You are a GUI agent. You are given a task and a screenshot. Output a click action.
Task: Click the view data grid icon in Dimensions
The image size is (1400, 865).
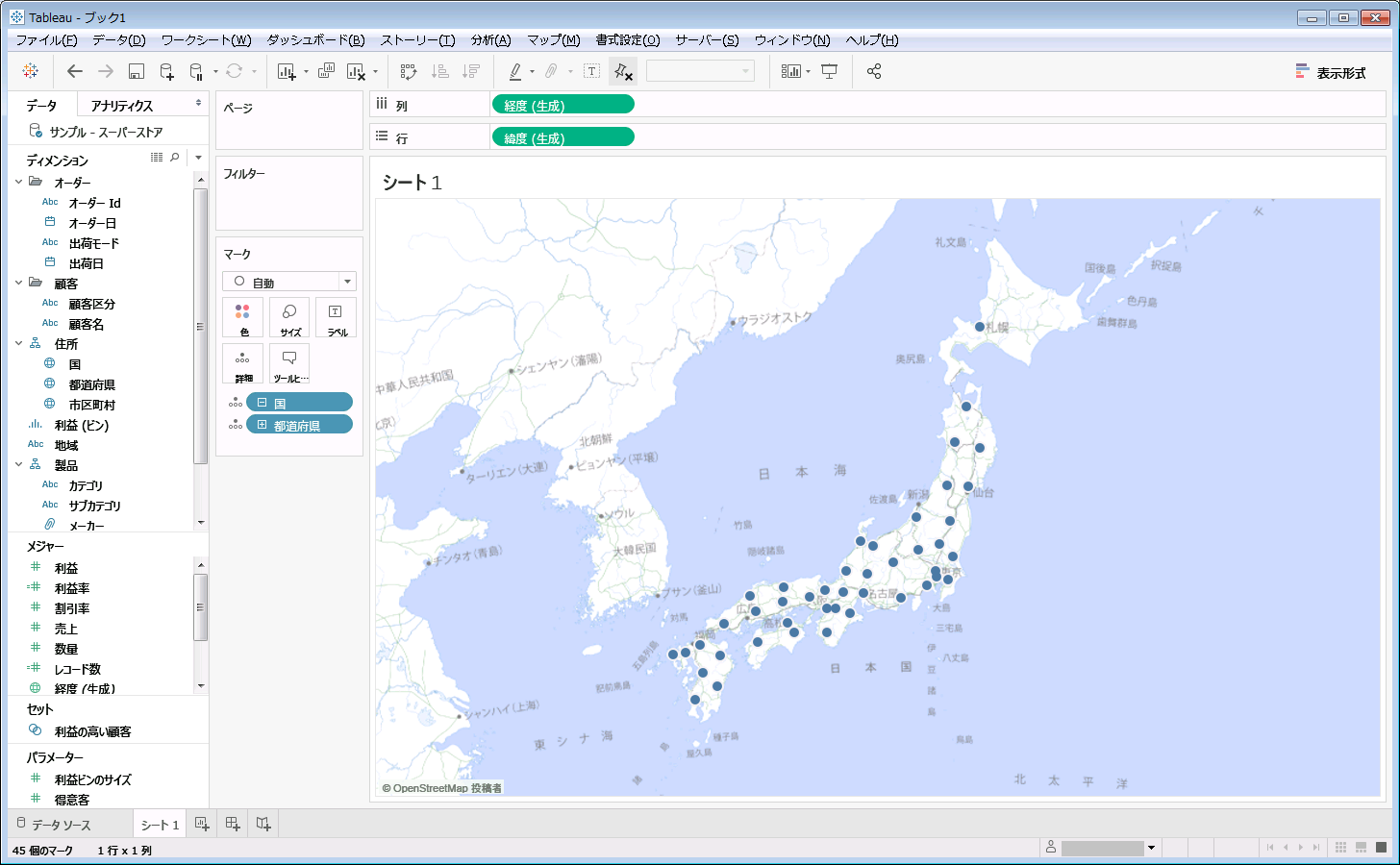(x=157, y=158)
